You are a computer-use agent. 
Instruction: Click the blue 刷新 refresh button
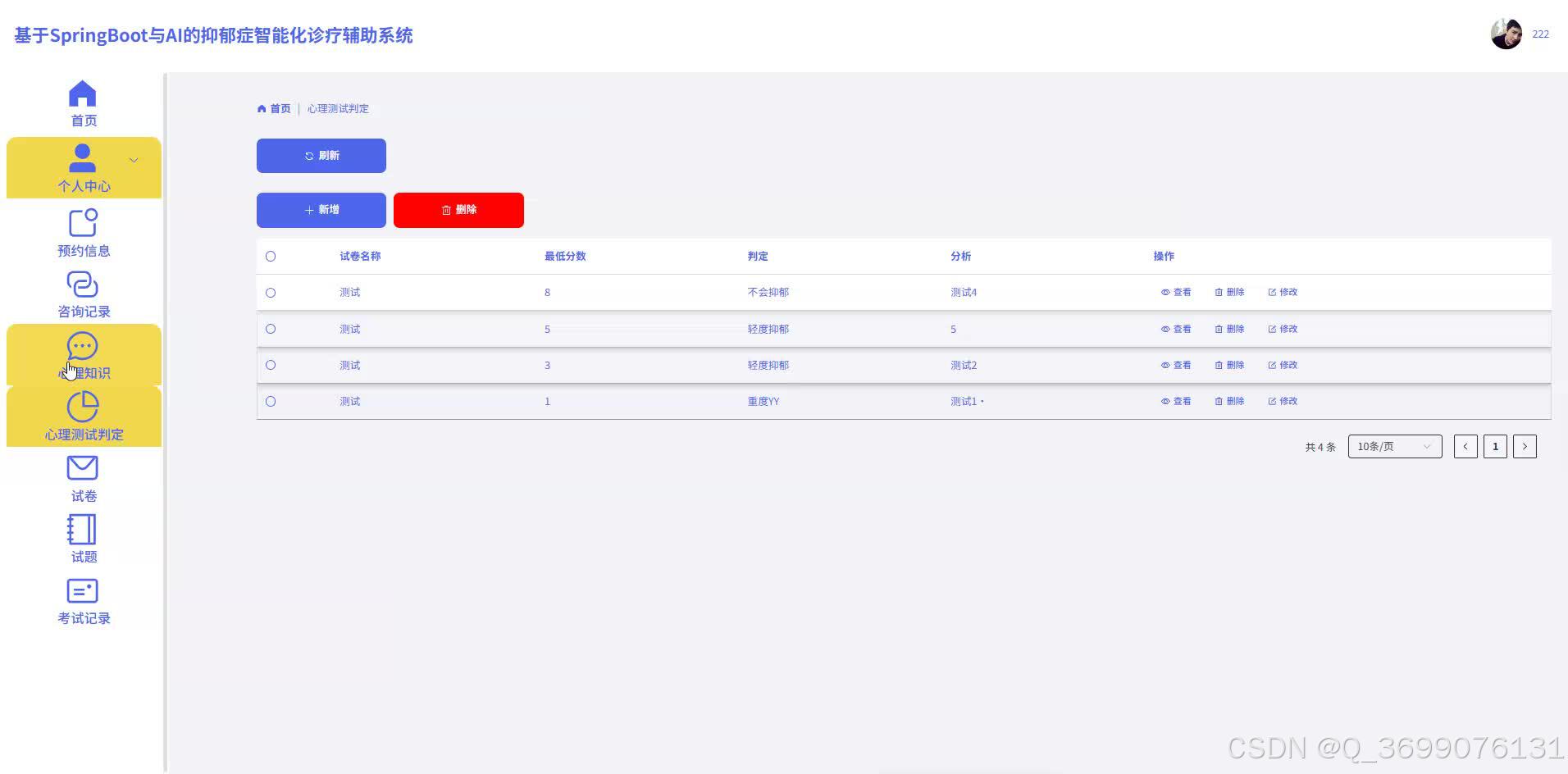pos(321,156)
